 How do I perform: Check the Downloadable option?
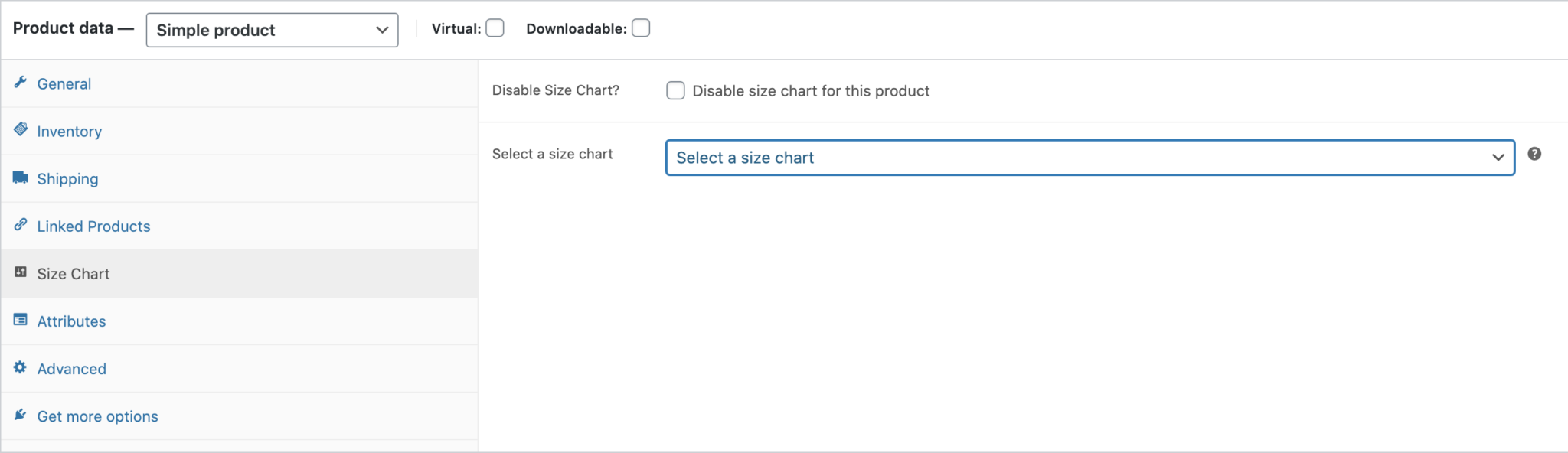pos(640,28)
